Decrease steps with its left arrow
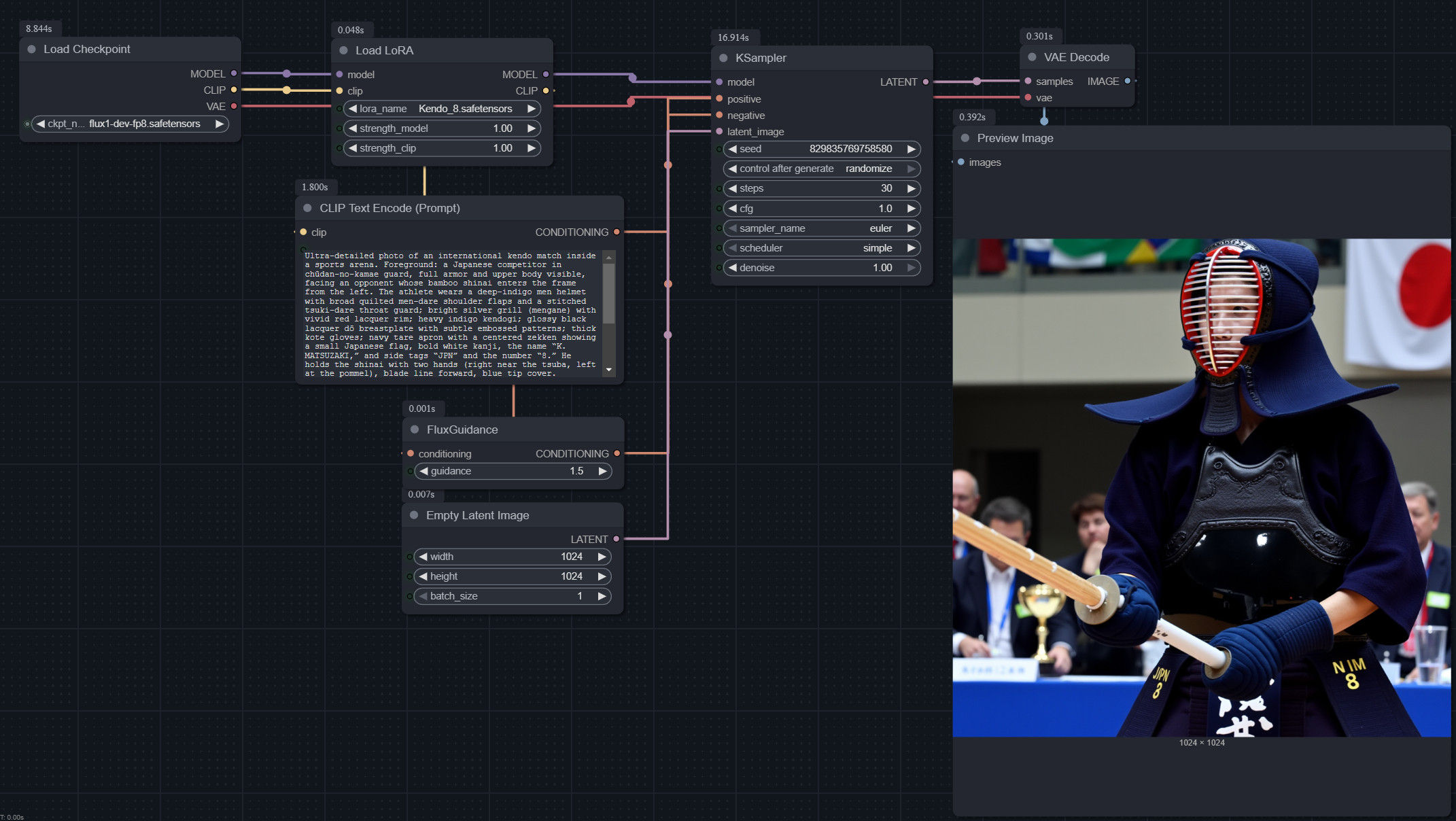Viewport: 1456px width, 821px height. point(733,188)
